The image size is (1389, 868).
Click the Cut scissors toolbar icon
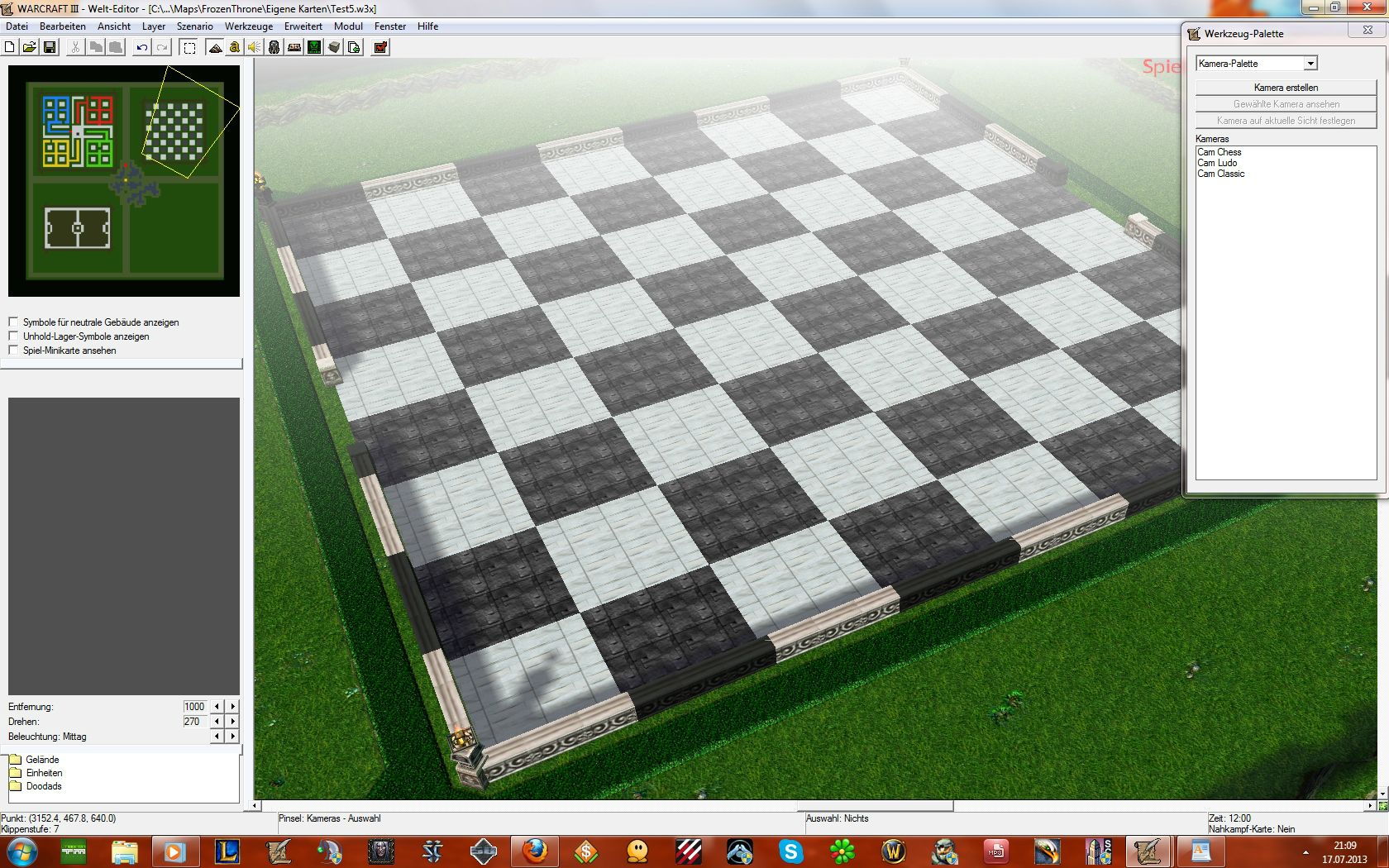[x=75, y=48]
